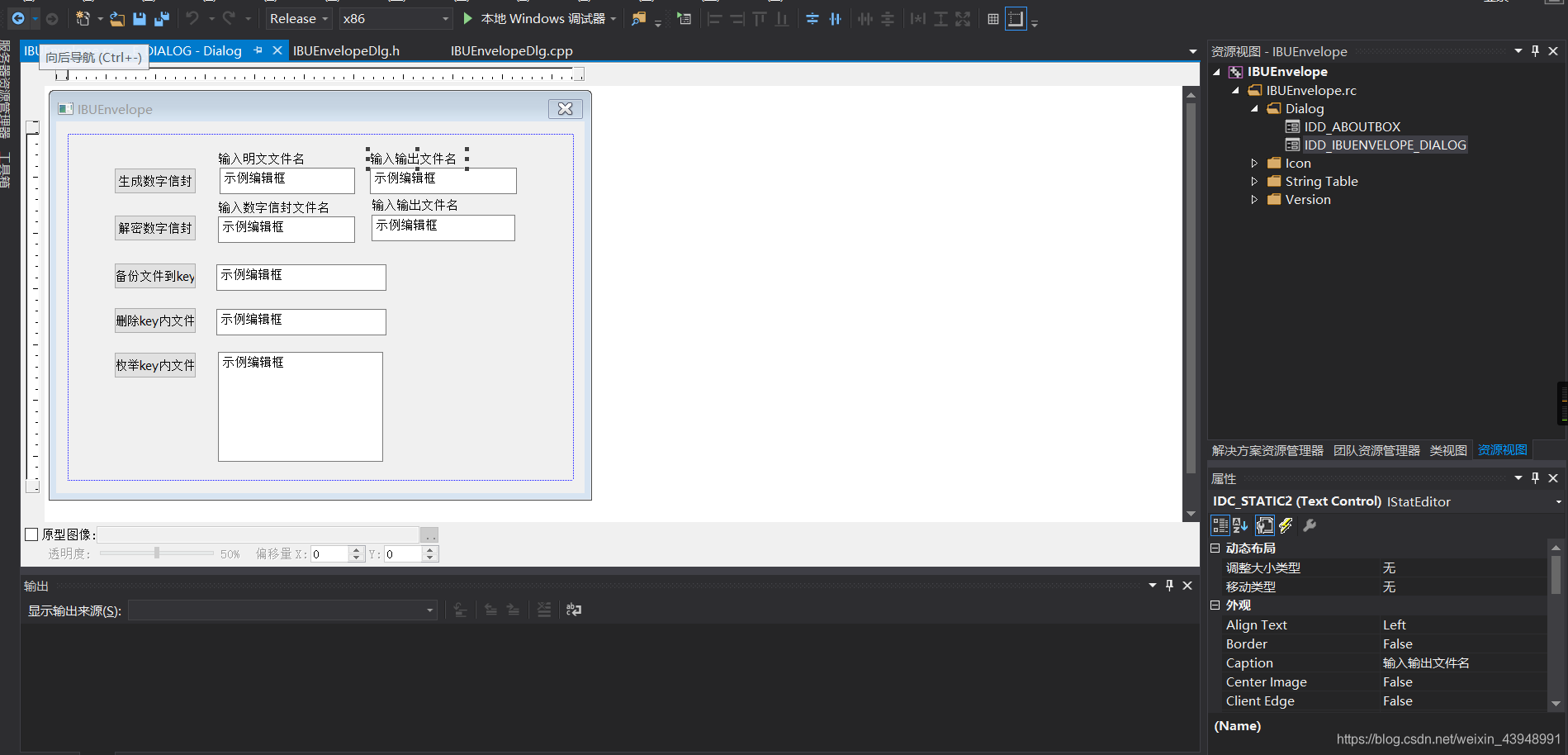Pin the properties panel

tap(1535, 477)
